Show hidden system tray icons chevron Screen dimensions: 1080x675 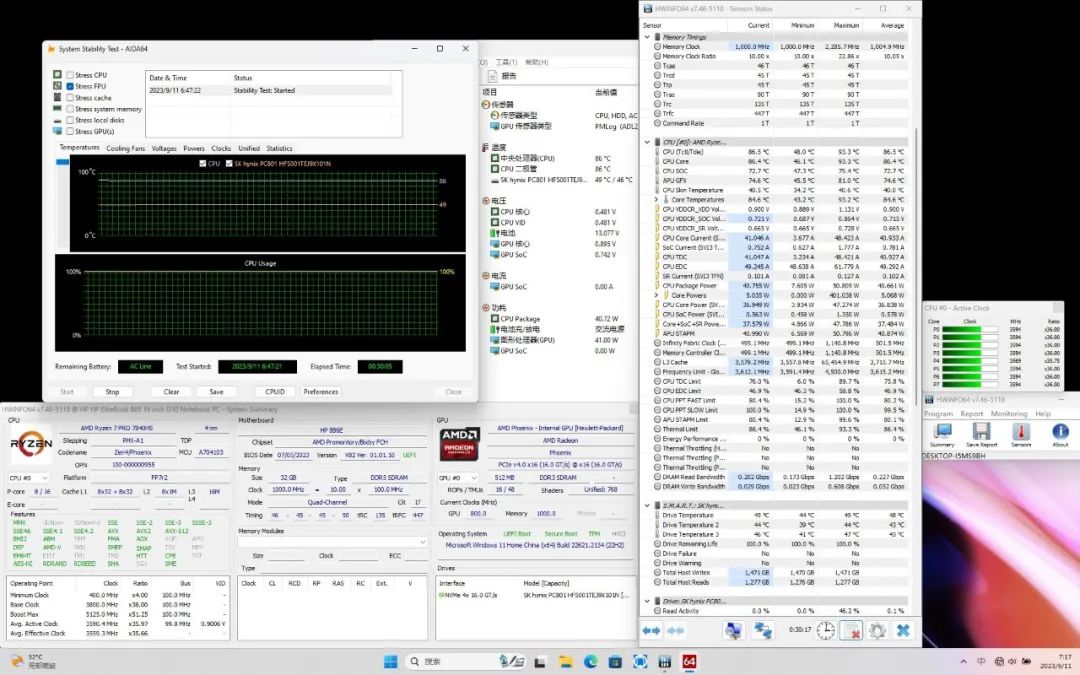(963, 661)
